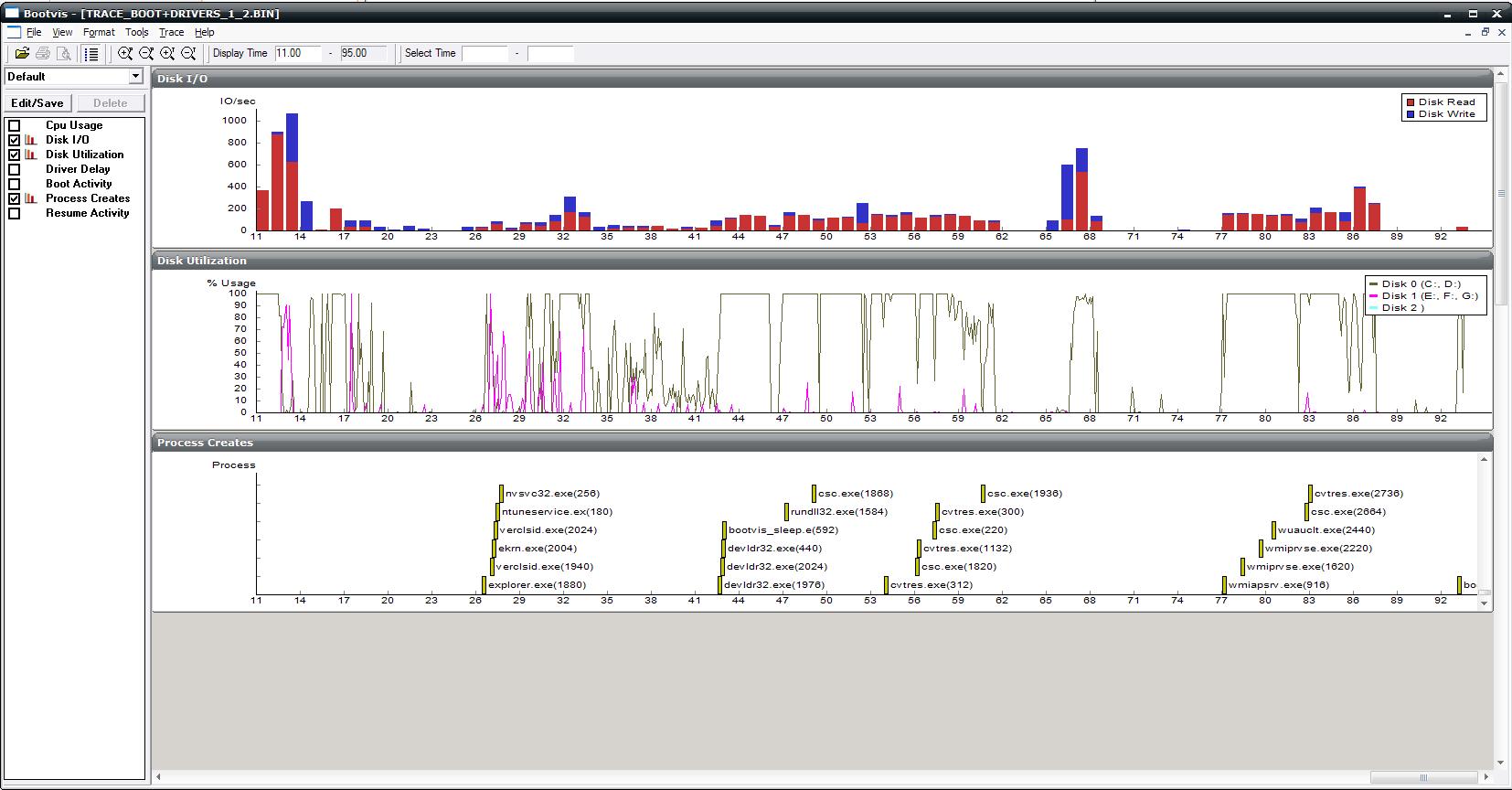Click the Edit/Save button
This screenshot has height=790, width=1512.
[x=37, y=103]
